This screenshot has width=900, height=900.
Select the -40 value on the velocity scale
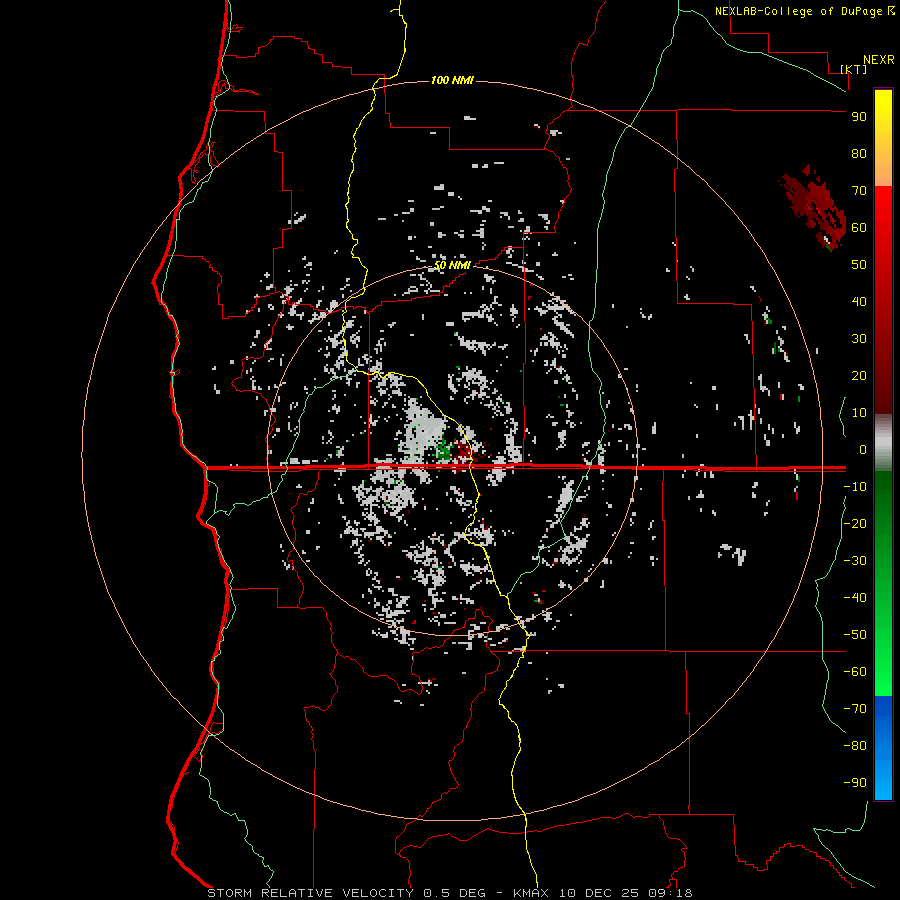(x=855, y=598)
